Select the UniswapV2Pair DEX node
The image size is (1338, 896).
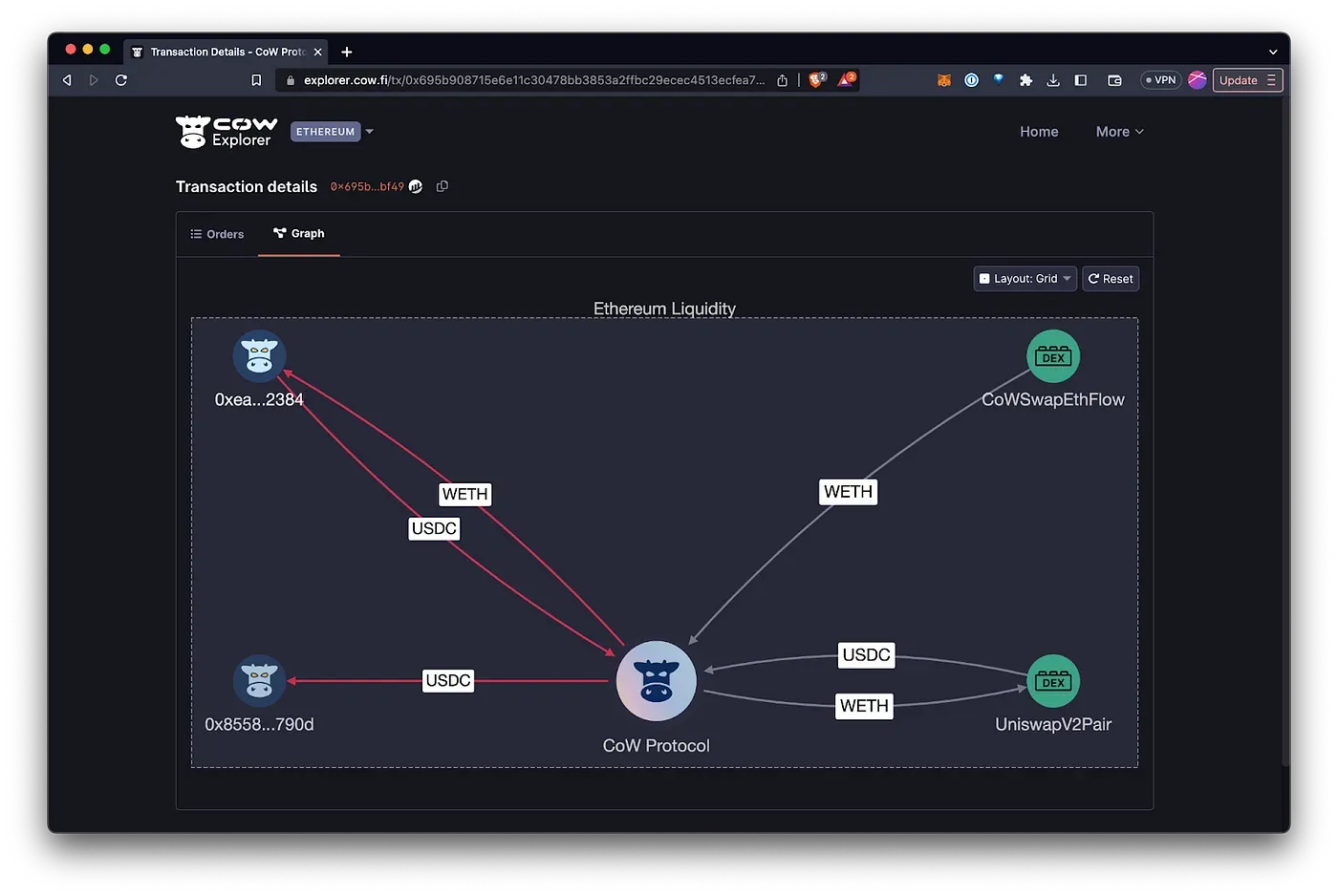point(1053,681)
